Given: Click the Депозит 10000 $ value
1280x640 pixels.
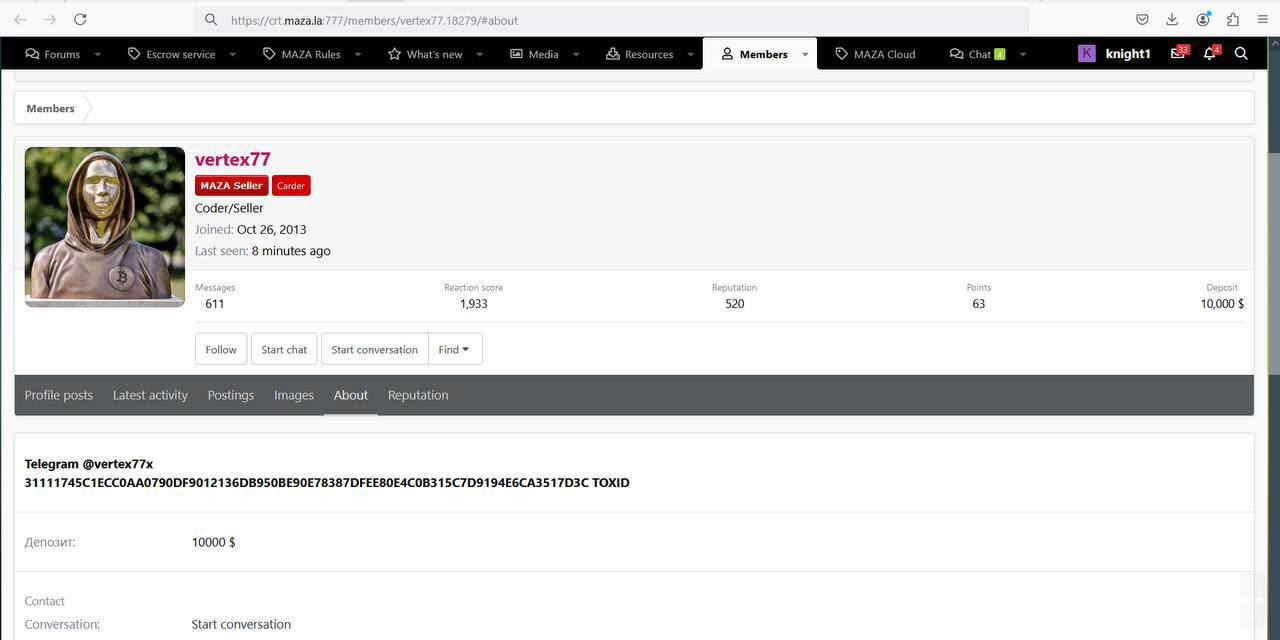Looking at the screenshot, I should (x=214, y=542).
